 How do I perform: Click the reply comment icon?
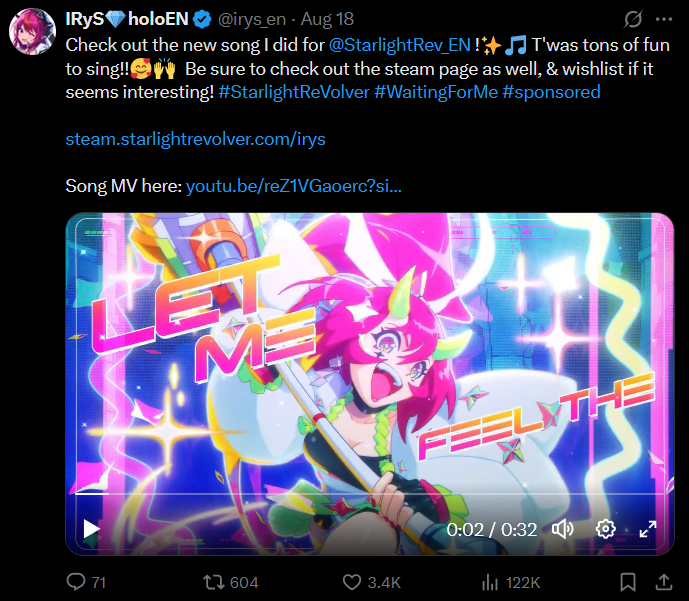(x=76, y=582)
